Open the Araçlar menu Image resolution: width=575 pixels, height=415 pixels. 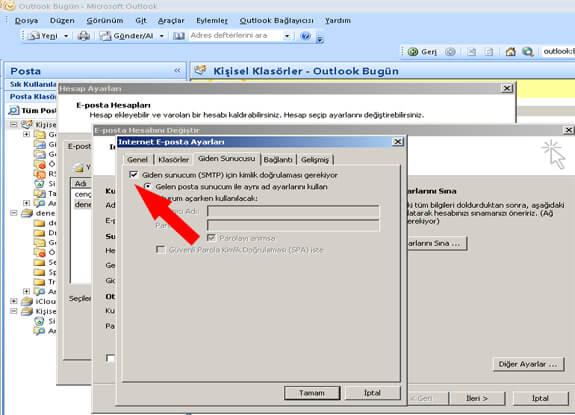click(x=171, y=21)
